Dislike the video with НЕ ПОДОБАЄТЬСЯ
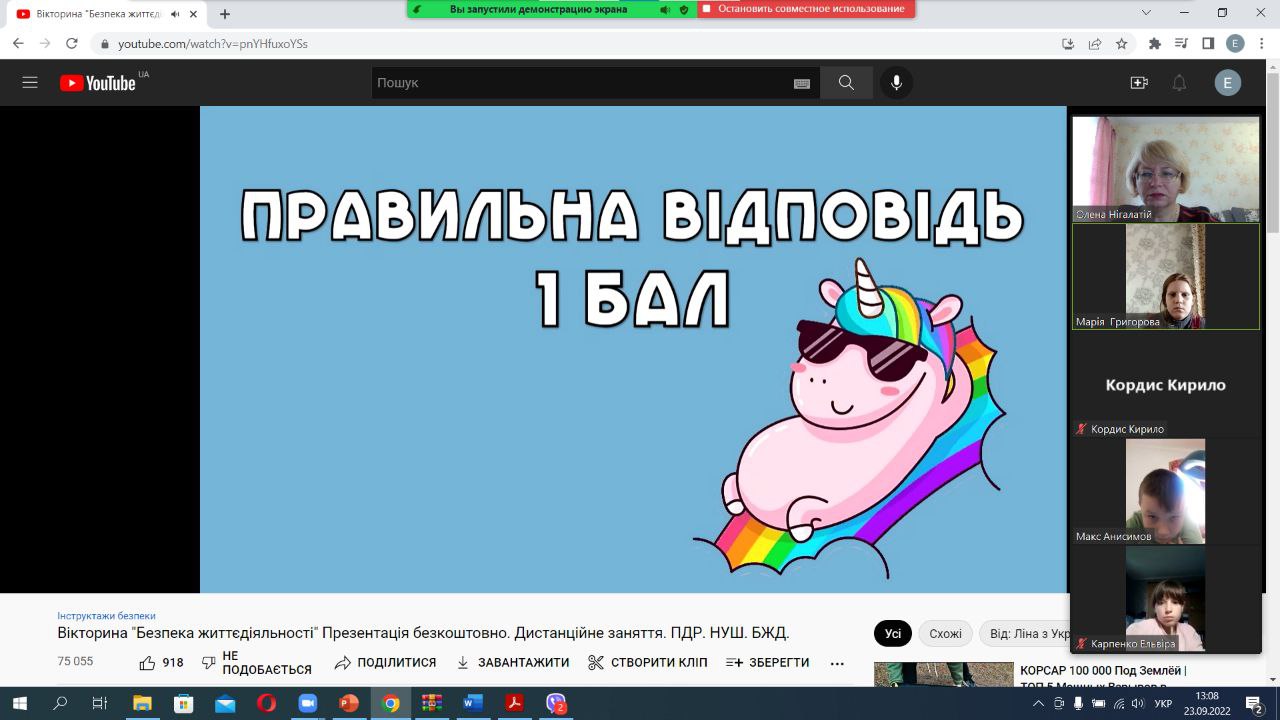 click(x=257, y=662)
